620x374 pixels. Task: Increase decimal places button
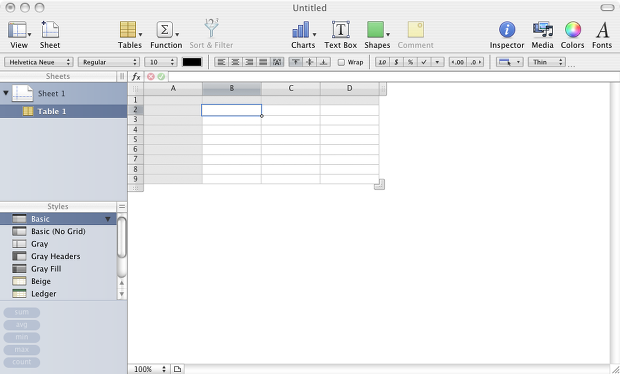[475, 62]
